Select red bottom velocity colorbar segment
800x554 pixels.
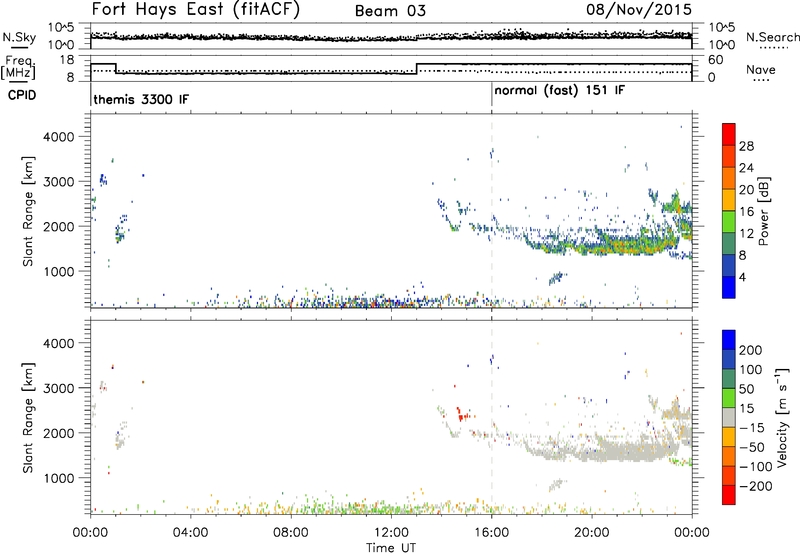tap(729, 495)
